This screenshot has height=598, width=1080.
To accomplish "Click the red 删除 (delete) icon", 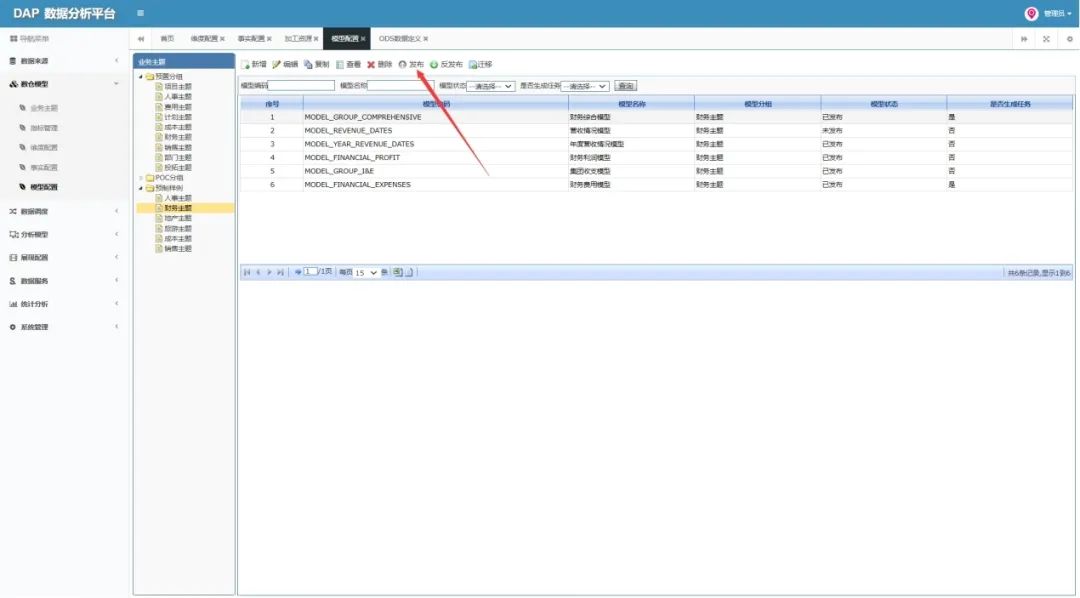I will [371, 64].
